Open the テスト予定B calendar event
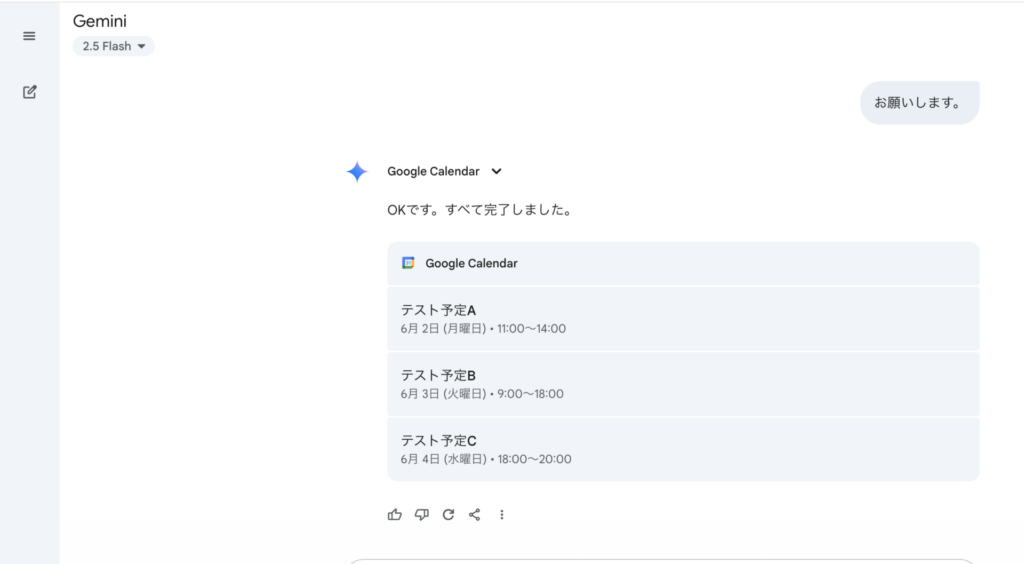The width and height of the screenshot is (1024, 564). 683,384
